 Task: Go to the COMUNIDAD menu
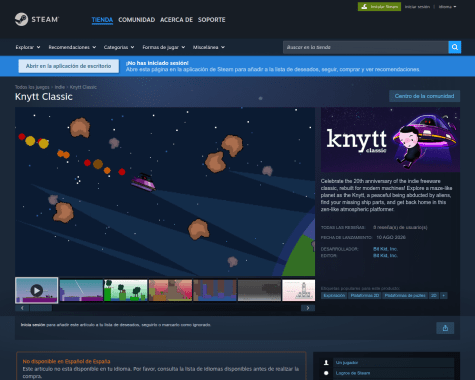[x=137, y=20]
